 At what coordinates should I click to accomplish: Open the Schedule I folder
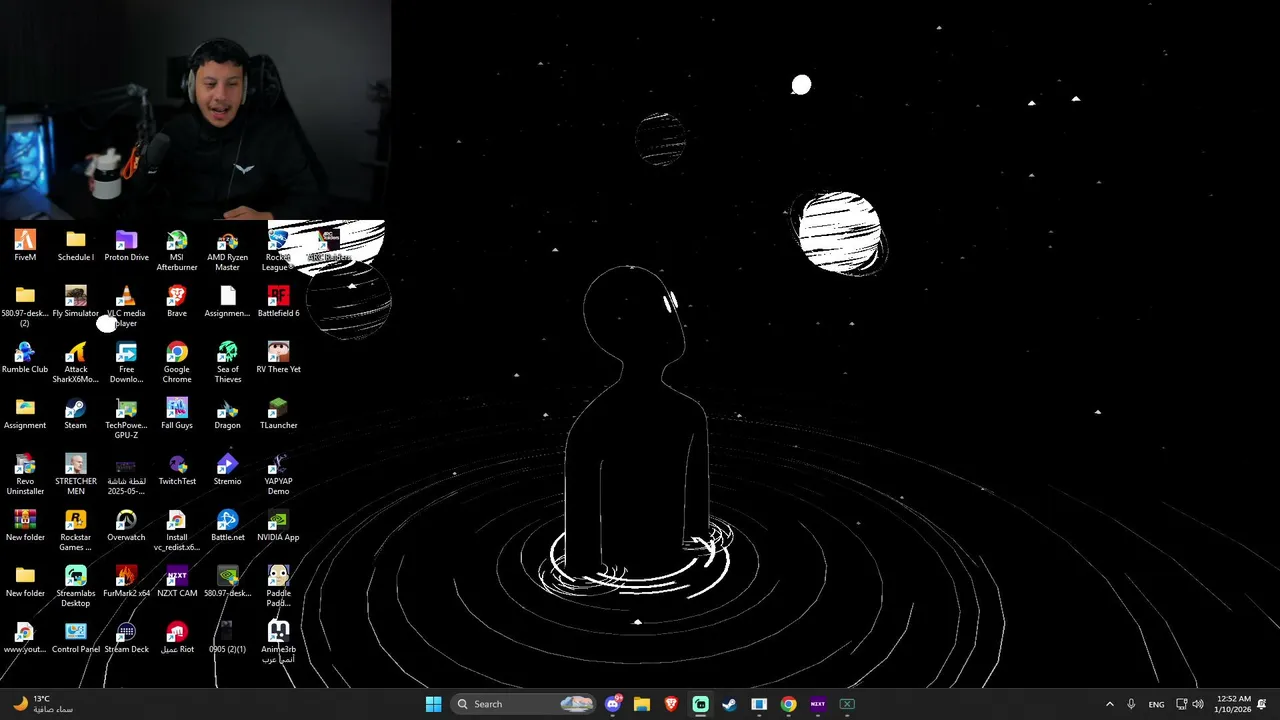(76, 246)
